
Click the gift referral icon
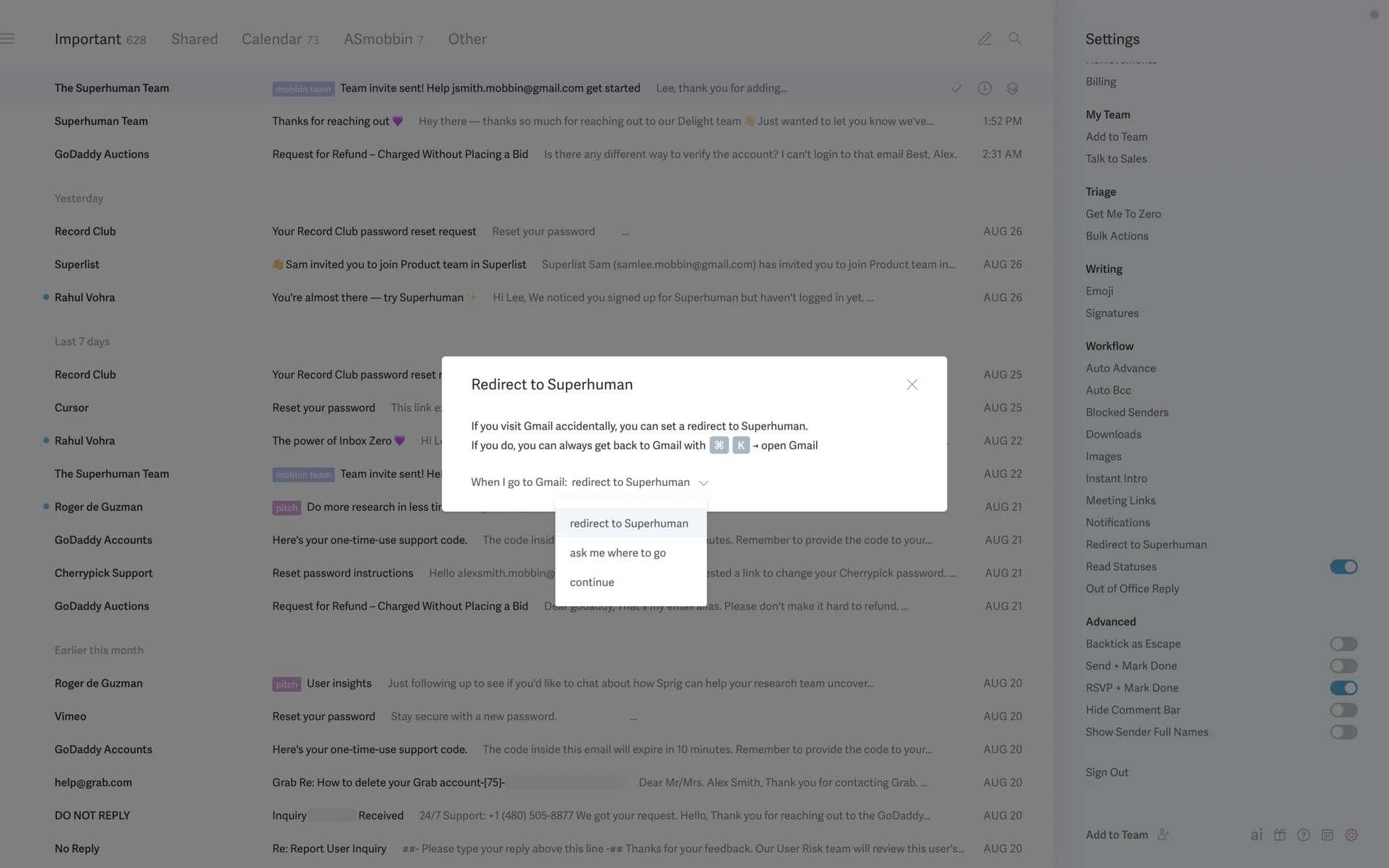point(1280,835)
